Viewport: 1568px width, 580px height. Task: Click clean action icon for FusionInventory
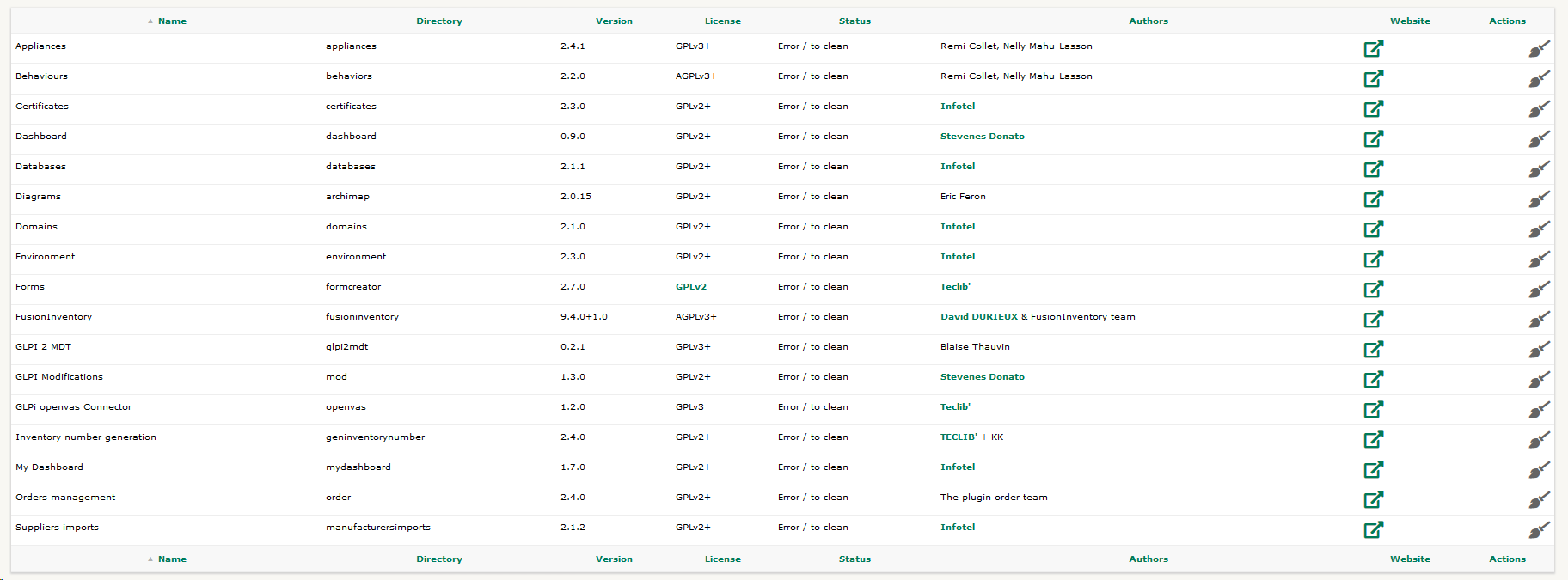pyautogui.click(x=1540, y=320)
